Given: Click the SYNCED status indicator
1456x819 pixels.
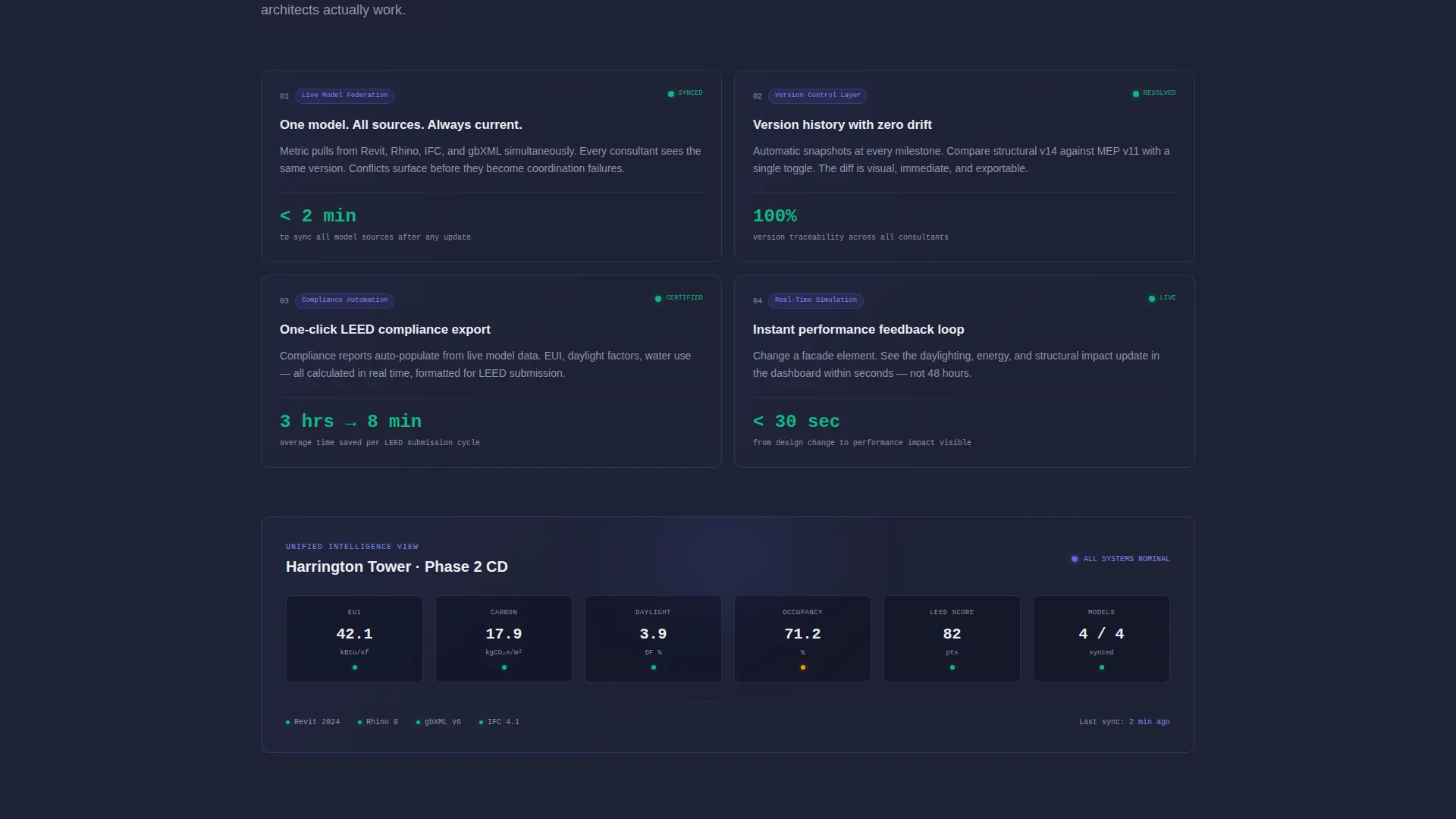Looking at the screenshot, I should point(685,93).
